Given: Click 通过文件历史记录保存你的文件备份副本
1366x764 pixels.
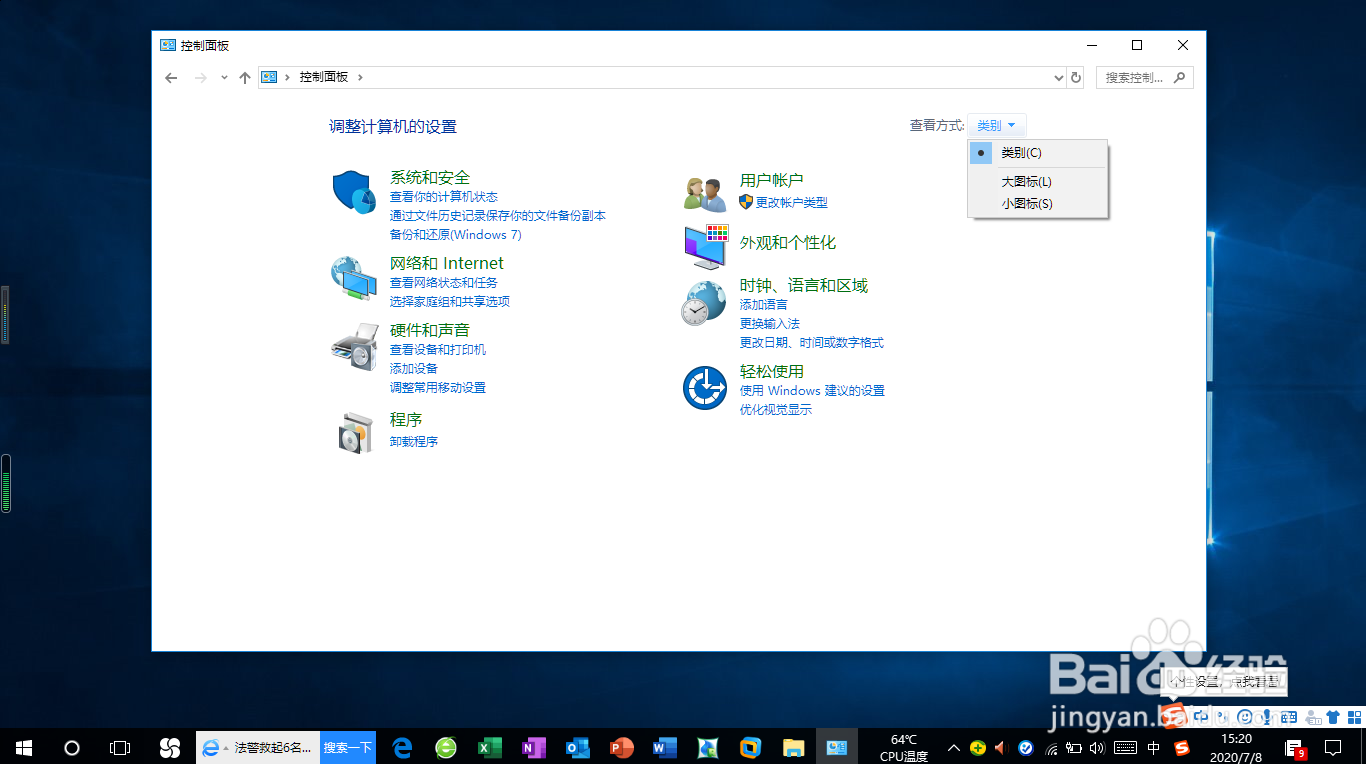Looking at the screenshot, I should (498, 216).
